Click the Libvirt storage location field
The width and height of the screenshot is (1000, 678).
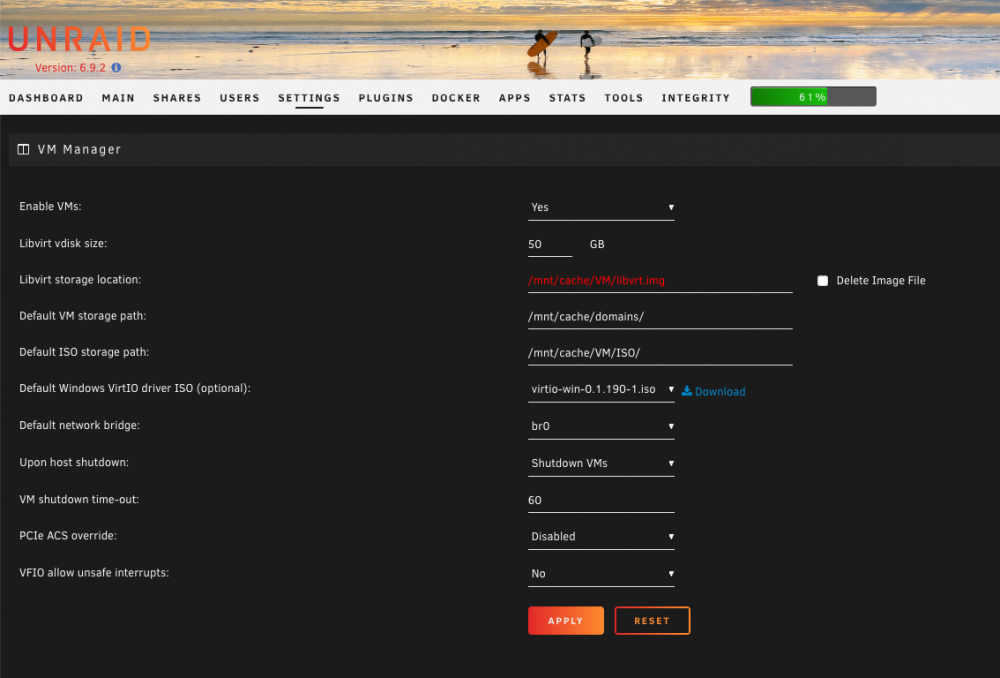660,281
